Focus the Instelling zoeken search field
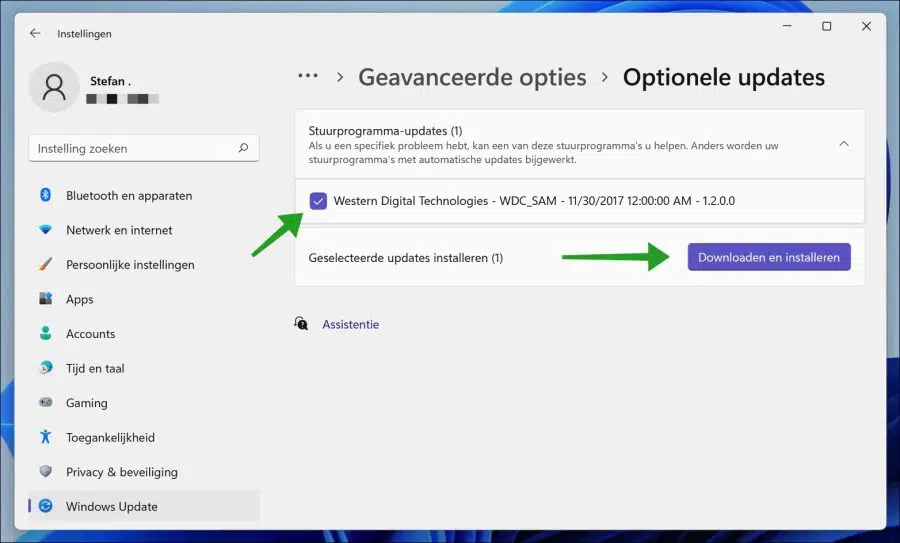Viewport: 900px width, 543px height. (143, 148)
